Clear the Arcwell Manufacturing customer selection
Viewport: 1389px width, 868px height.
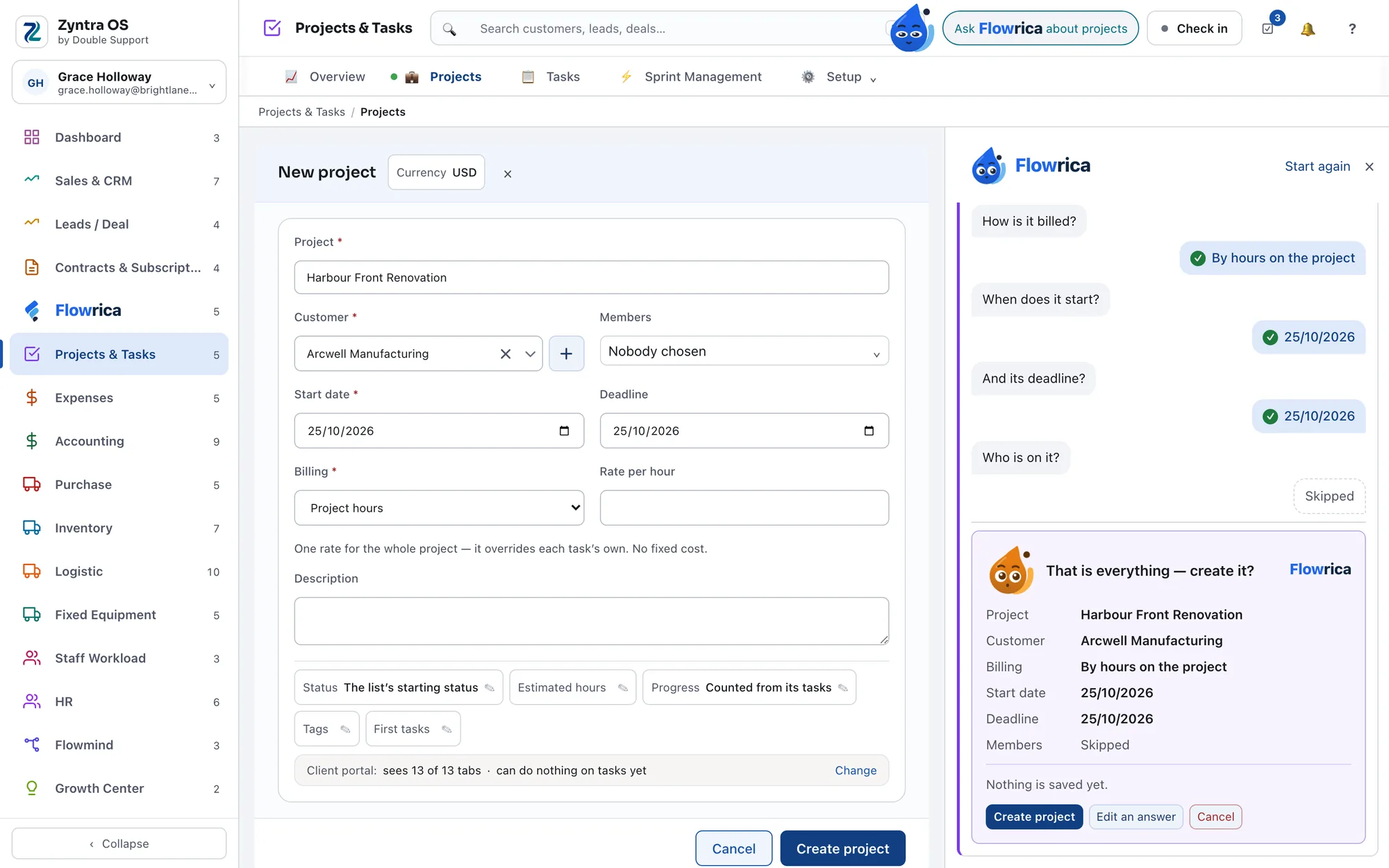[506, 354]
